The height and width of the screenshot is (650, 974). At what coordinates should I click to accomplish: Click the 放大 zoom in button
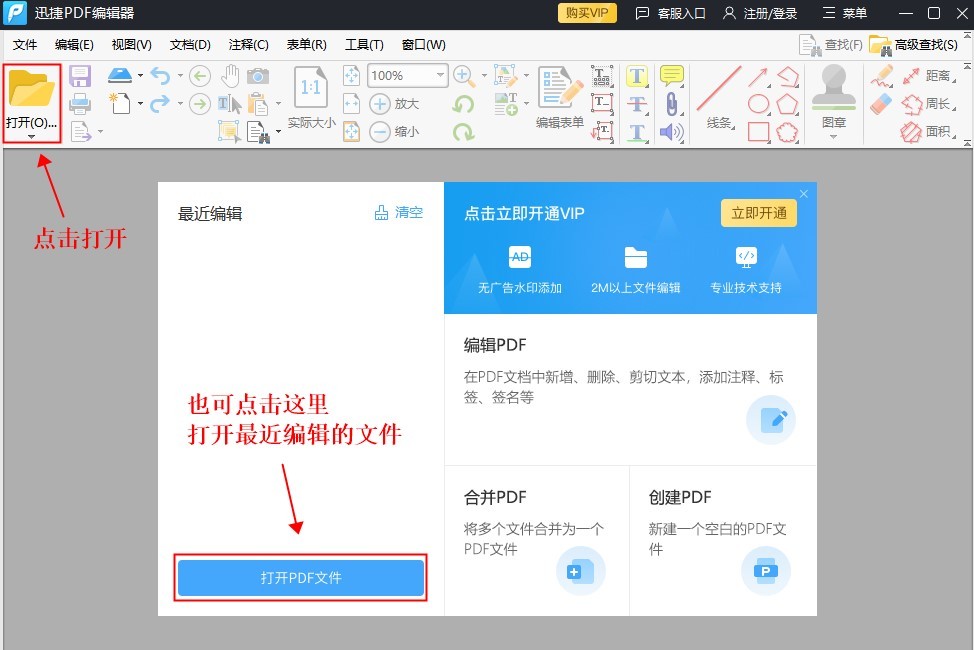394,104
